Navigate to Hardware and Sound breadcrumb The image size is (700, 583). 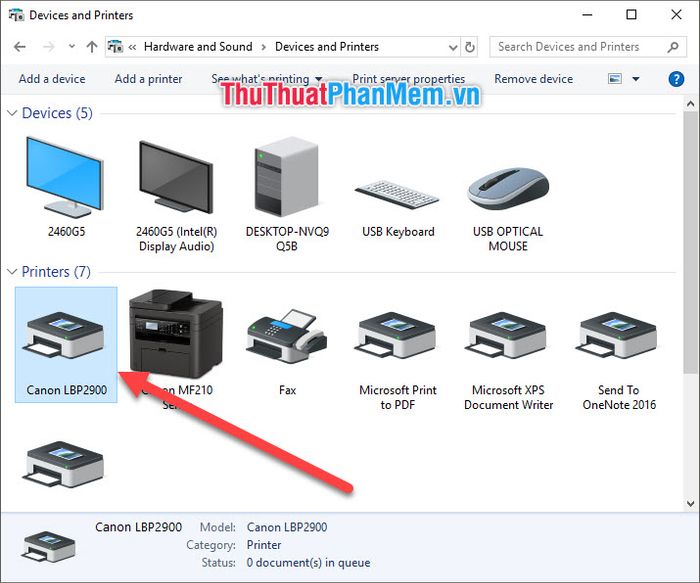coord(198,47)
